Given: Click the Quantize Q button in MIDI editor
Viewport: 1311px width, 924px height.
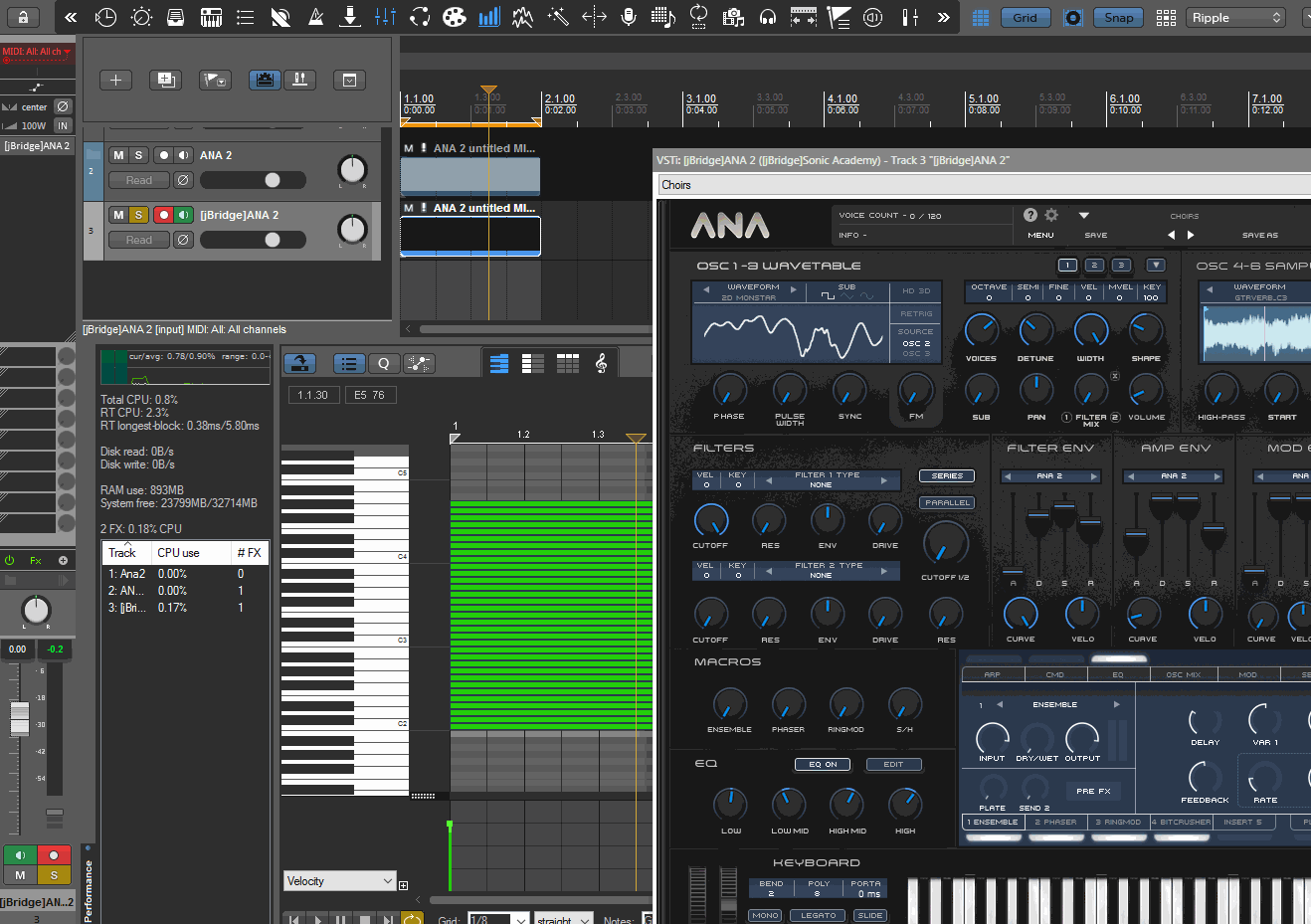Looking at the screenshot, I should [x=383, y=364].
